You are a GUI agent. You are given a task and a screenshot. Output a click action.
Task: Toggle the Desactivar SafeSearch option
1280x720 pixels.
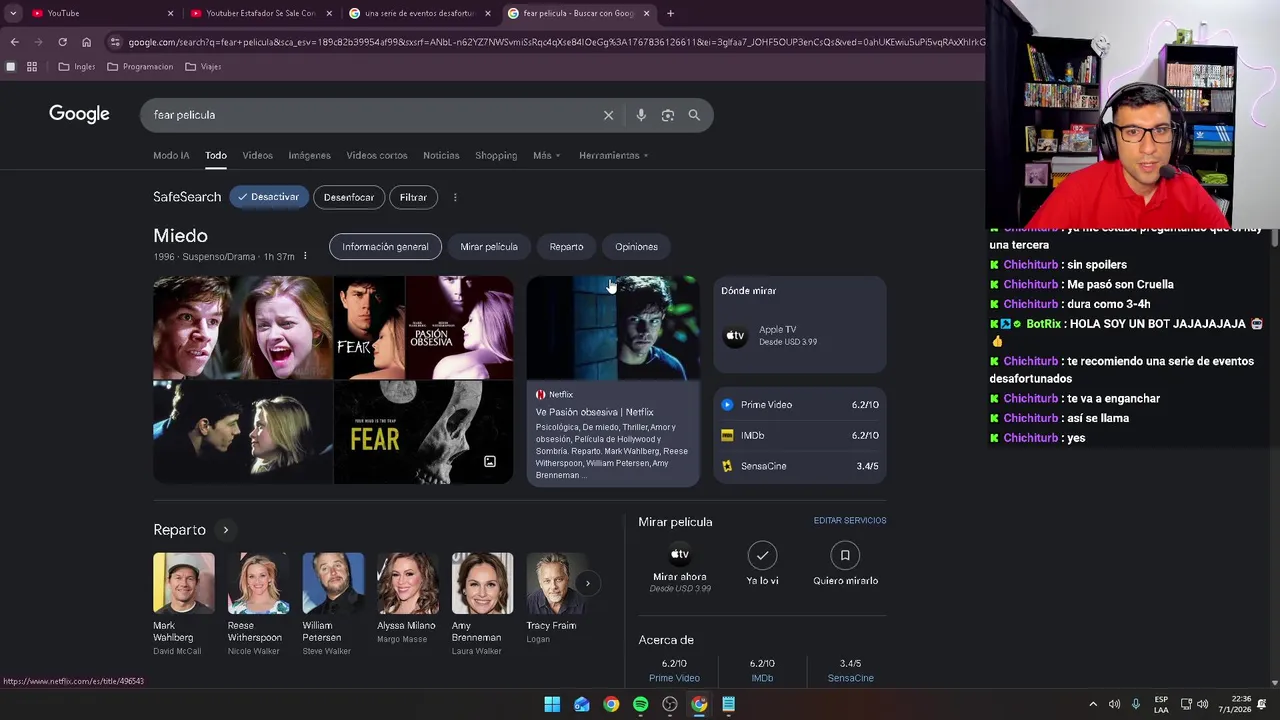click(269, 197)
